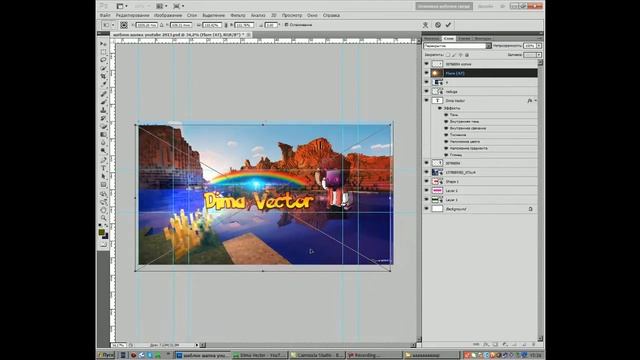
Task: Click the reference point locator grid
Action: [124, 25]
